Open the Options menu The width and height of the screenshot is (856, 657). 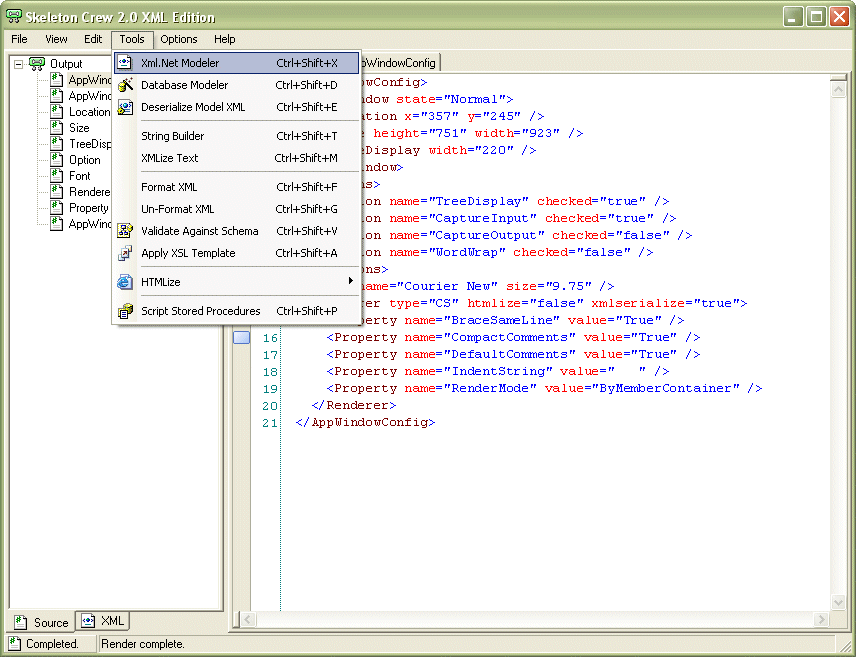(x=179, y=39)
